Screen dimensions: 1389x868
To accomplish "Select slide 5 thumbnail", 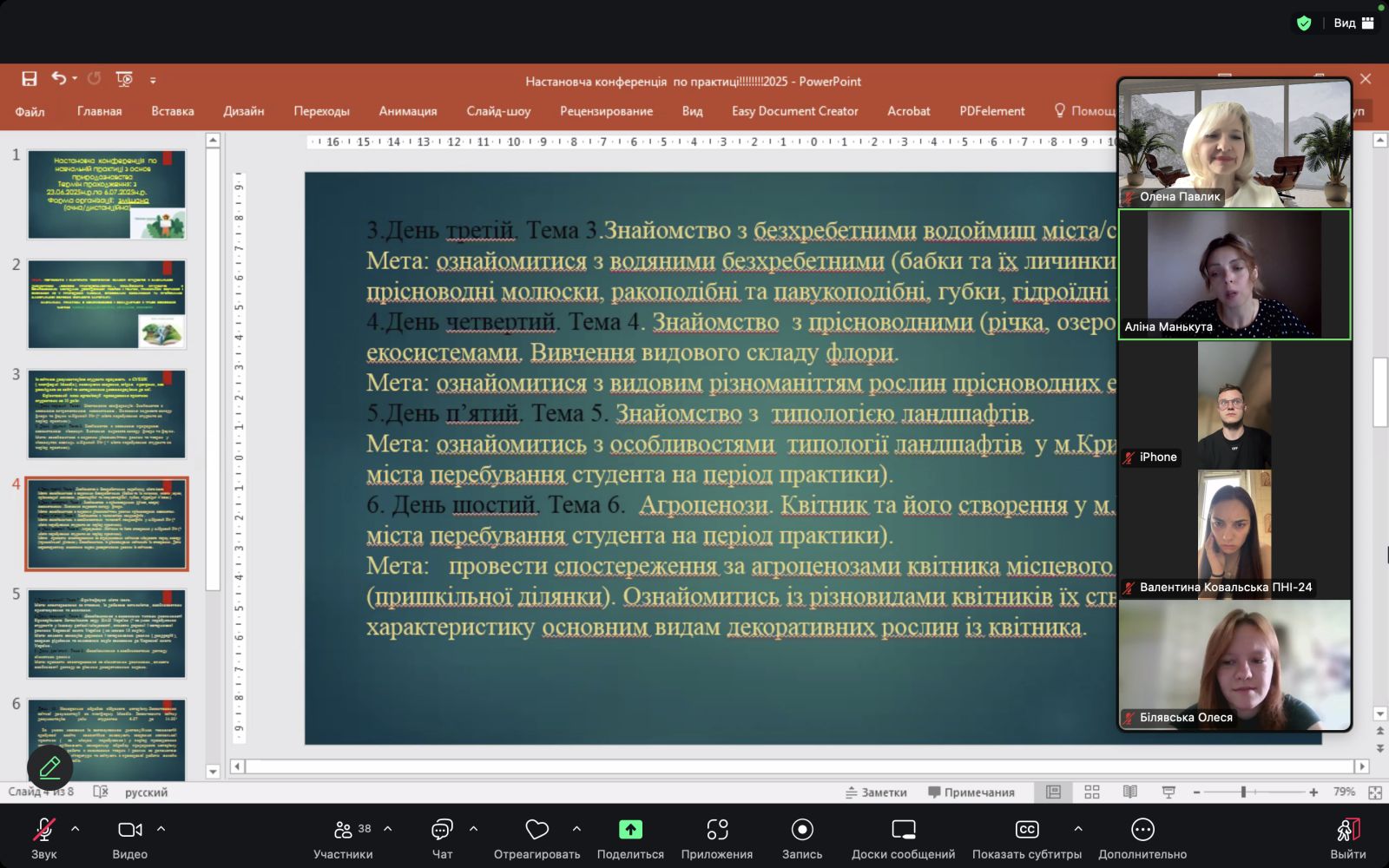I will (107, 634).
